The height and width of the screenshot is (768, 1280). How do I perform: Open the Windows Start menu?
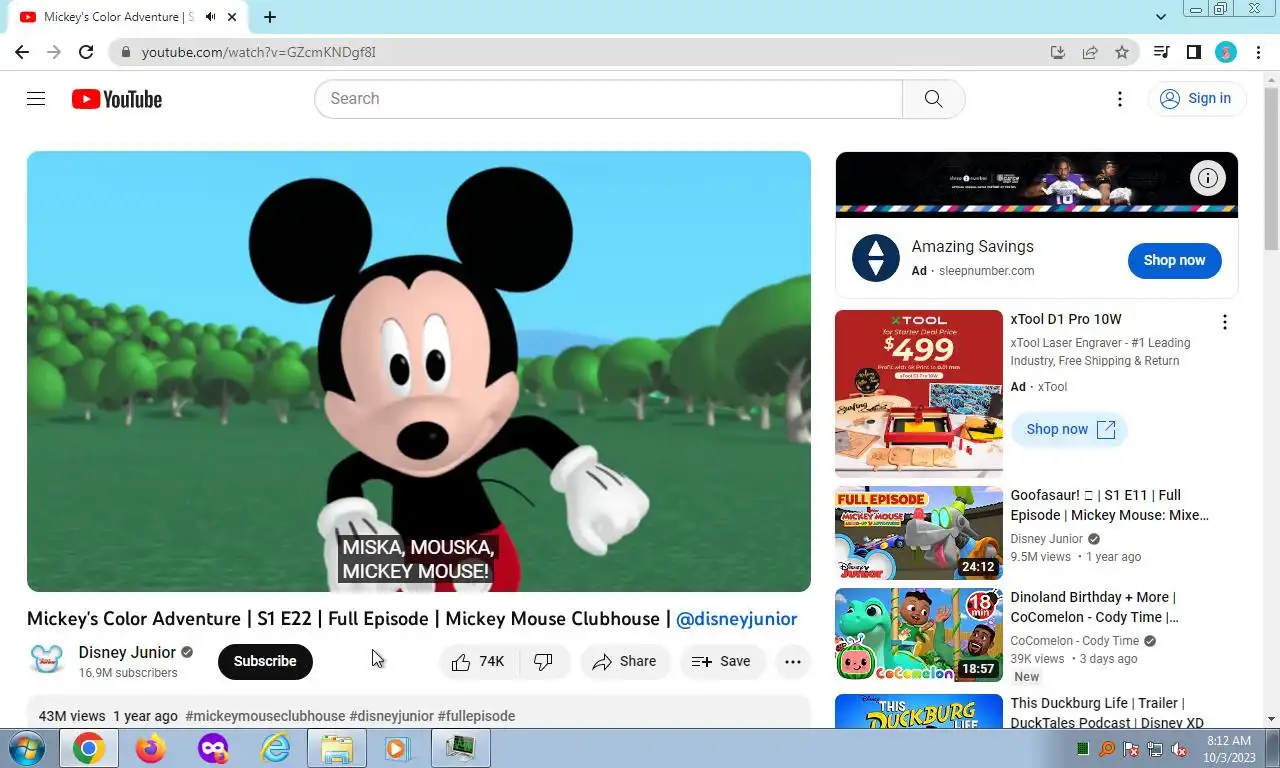click(27, 748)
